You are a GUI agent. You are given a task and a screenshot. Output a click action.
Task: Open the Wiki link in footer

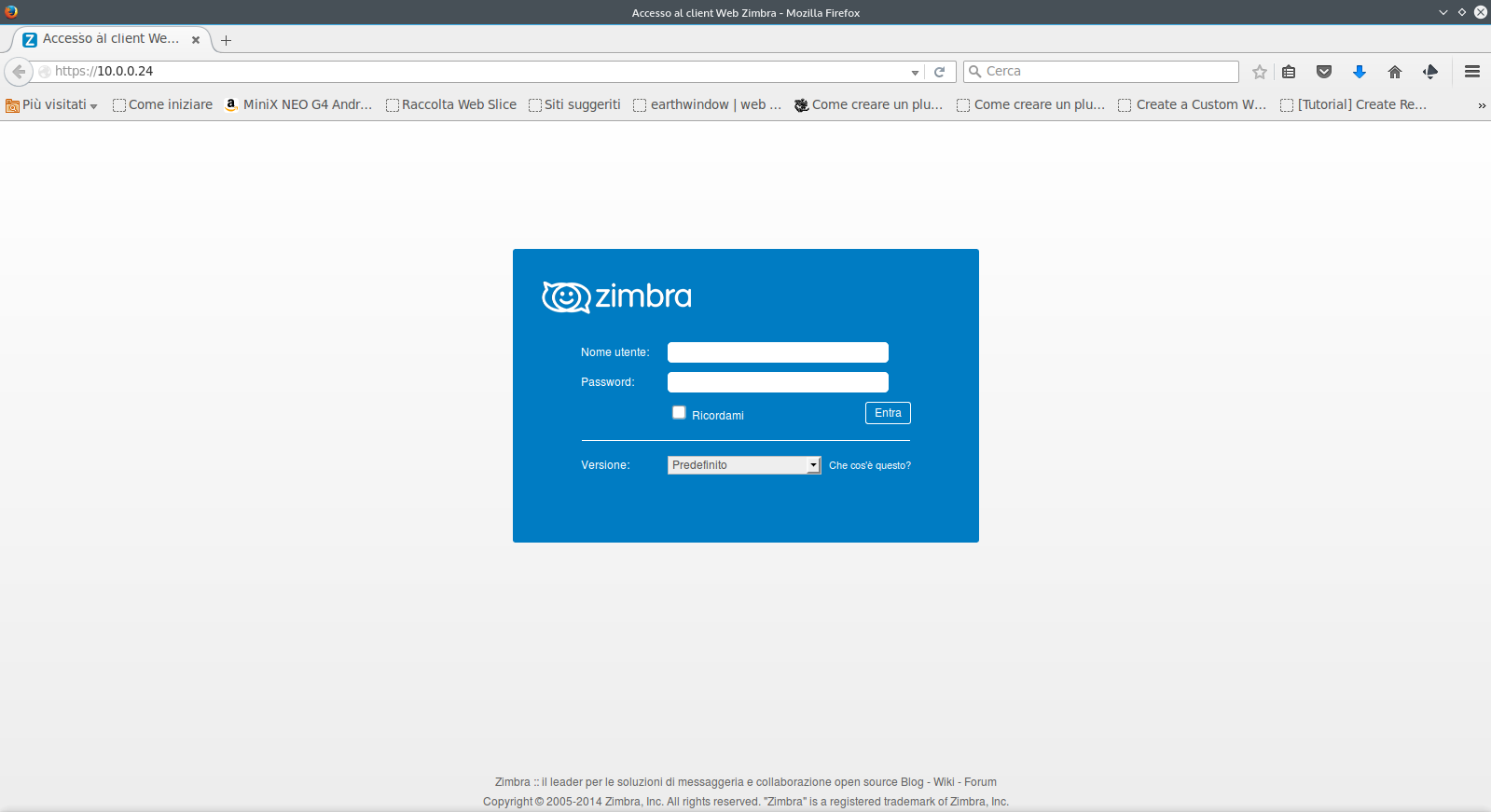944,782
